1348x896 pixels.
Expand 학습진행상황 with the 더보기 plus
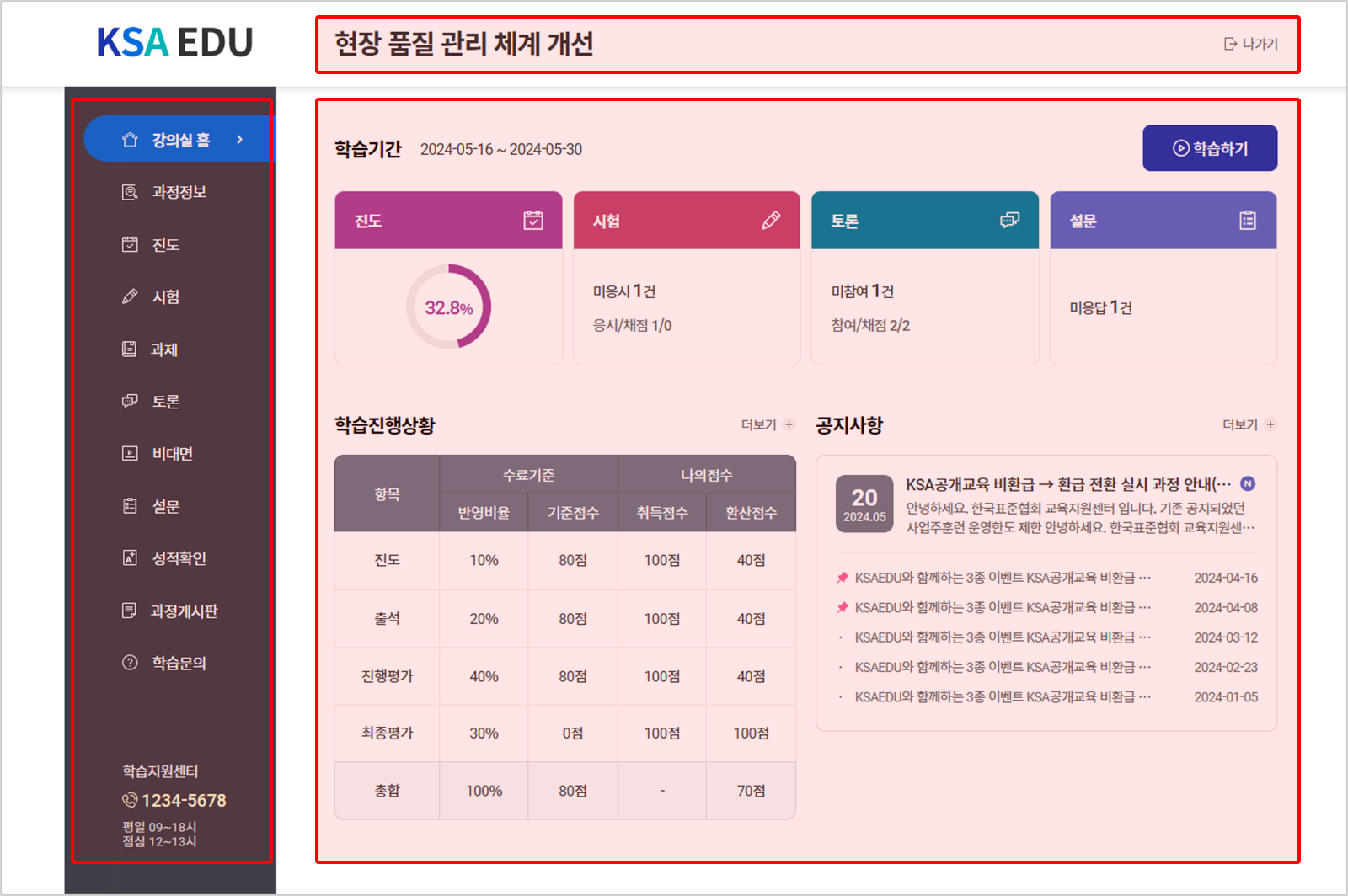768,424
